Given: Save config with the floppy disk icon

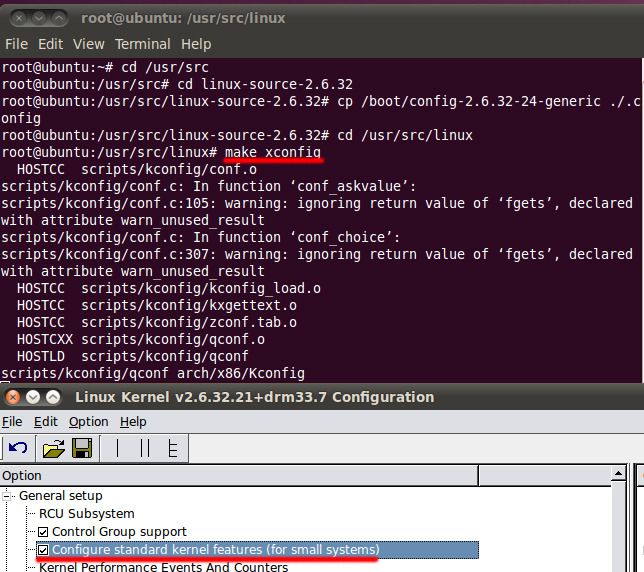Looking at the screenshot, I should click(x=82, y=448).
